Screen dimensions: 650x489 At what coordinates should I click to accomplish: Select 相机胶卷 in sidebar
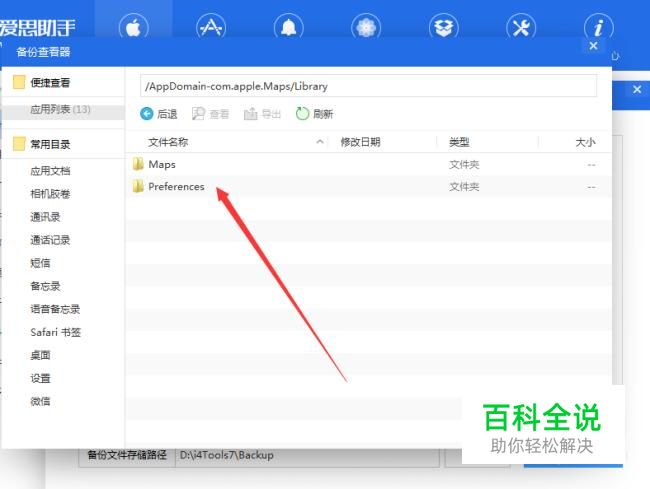50,194
